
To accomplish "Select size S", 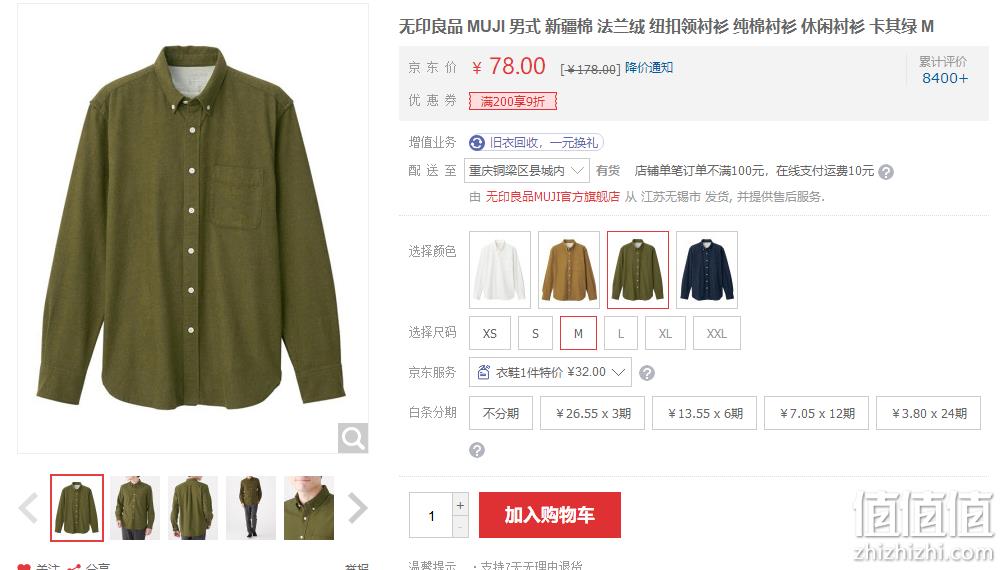I will (535, 333).
